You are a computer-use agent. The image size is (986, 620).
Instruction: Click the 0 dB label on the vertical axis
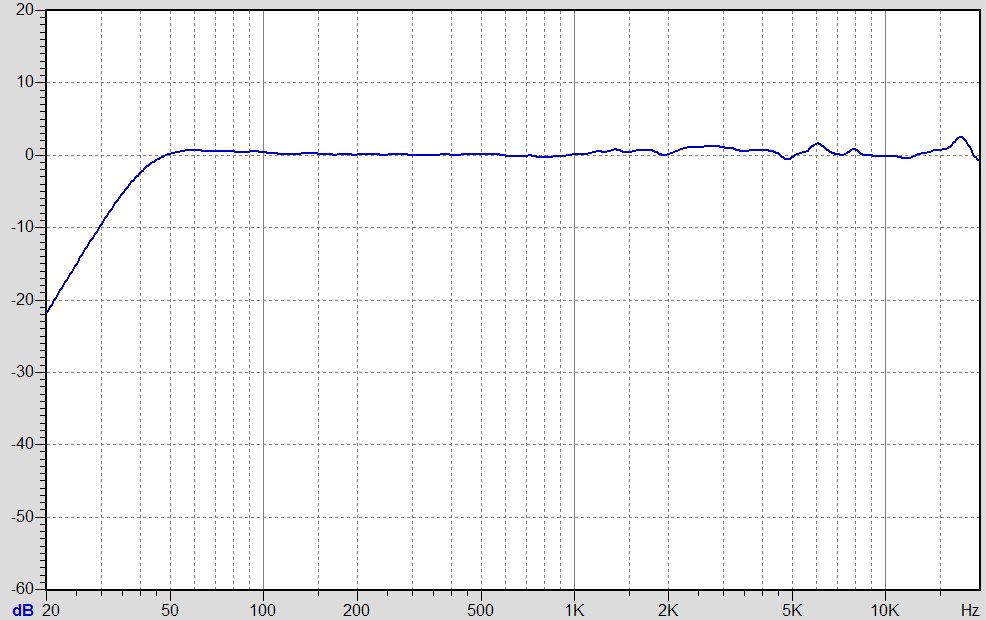click(30, 155)
